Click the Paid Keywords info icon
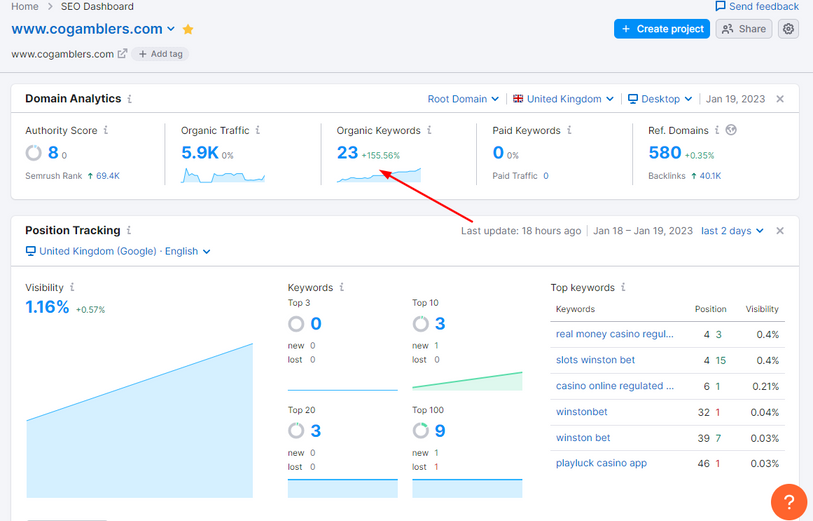The height and width of the screenshot is (521, 813). (x=569, y=130)
